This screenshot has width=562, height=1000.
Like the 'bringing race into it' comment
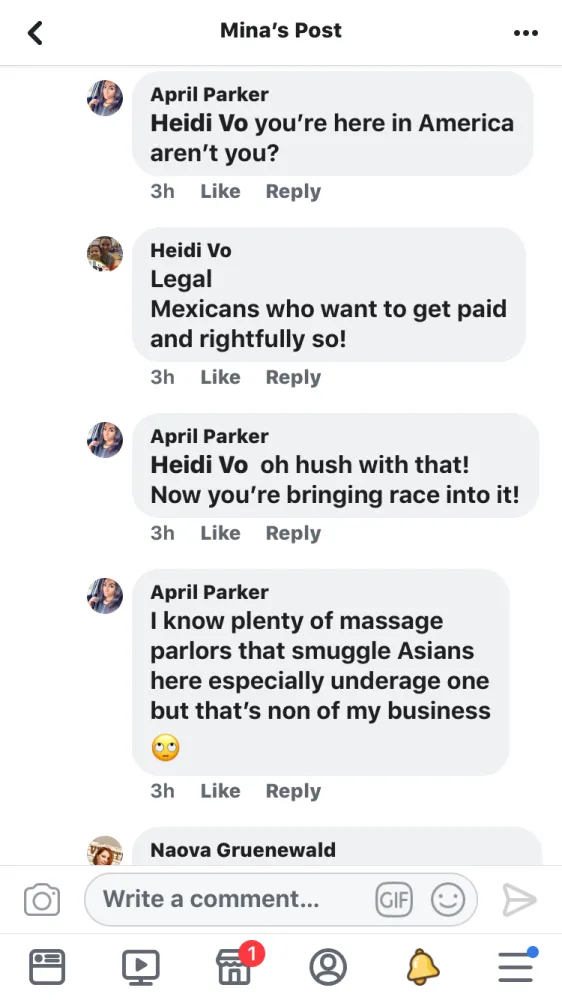[x=220, y=533]
